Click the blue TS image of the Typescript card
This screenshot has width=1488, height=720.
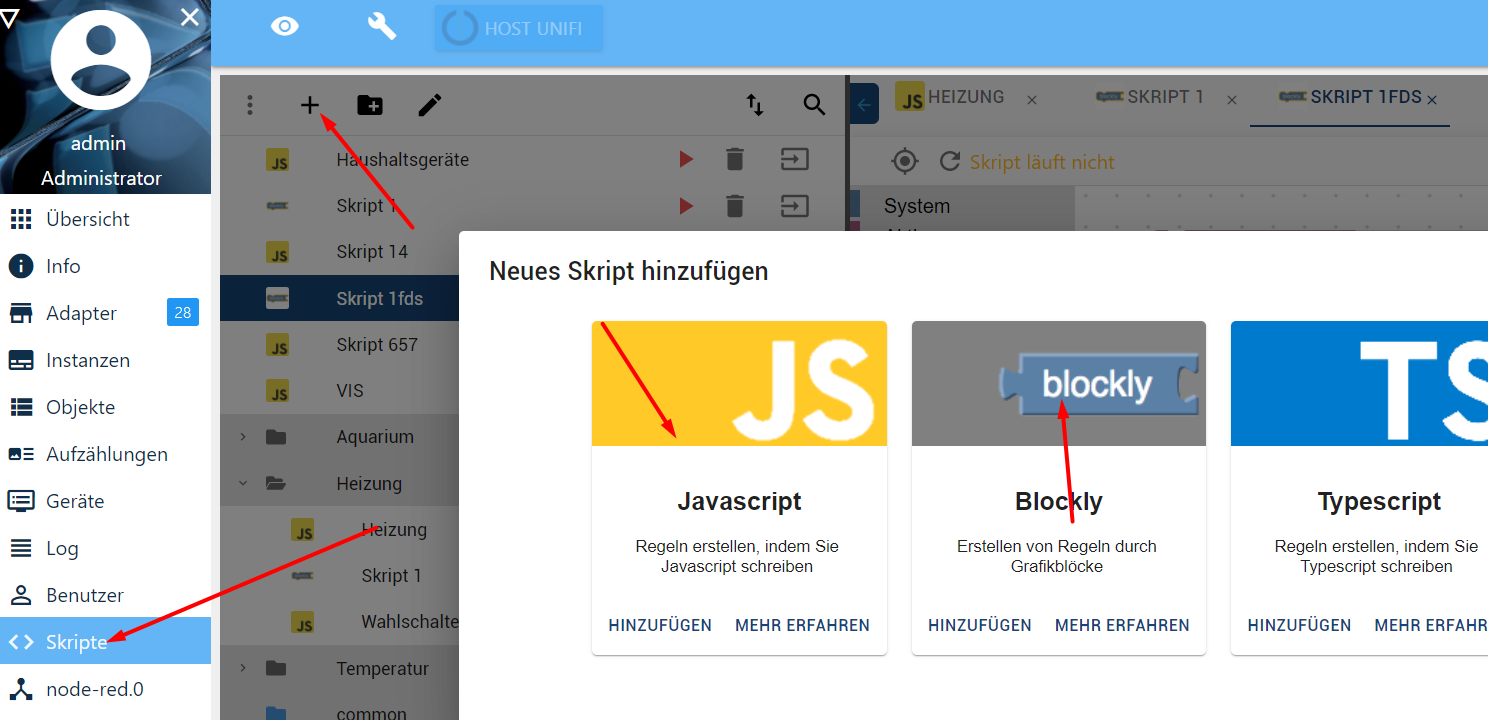pos(1359,383)
